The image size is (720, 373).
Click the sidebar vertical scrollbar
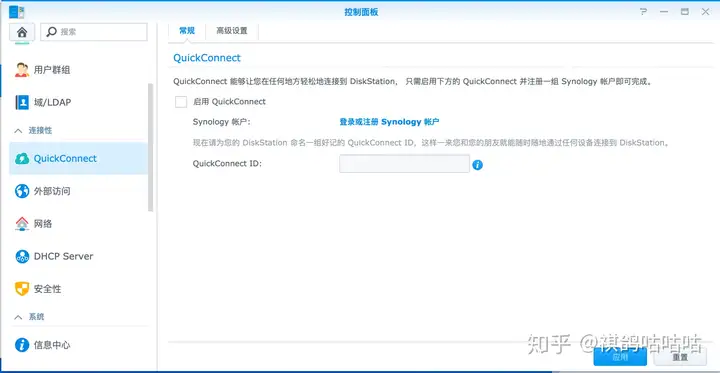tap(151, 147)
